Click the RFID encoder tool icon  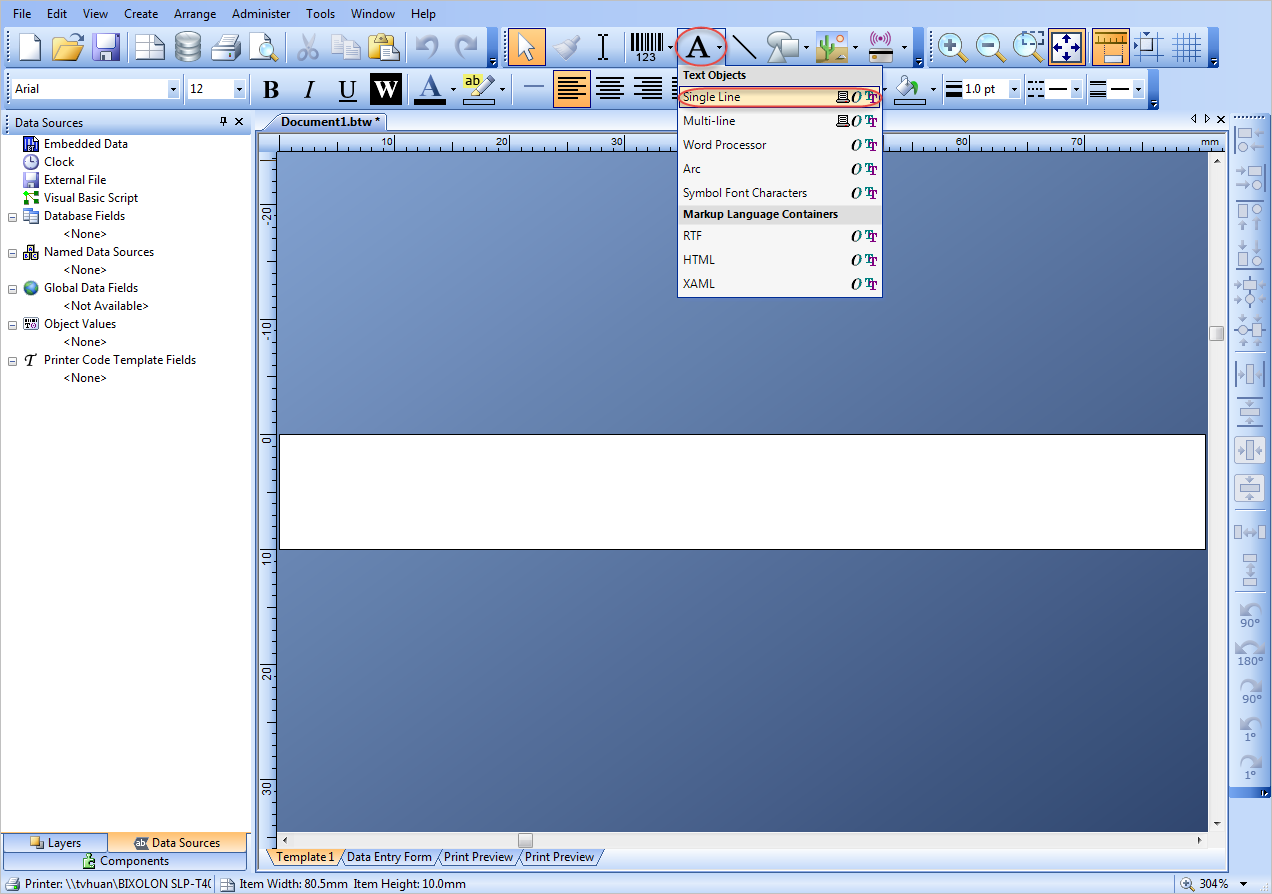pos(881,47)
